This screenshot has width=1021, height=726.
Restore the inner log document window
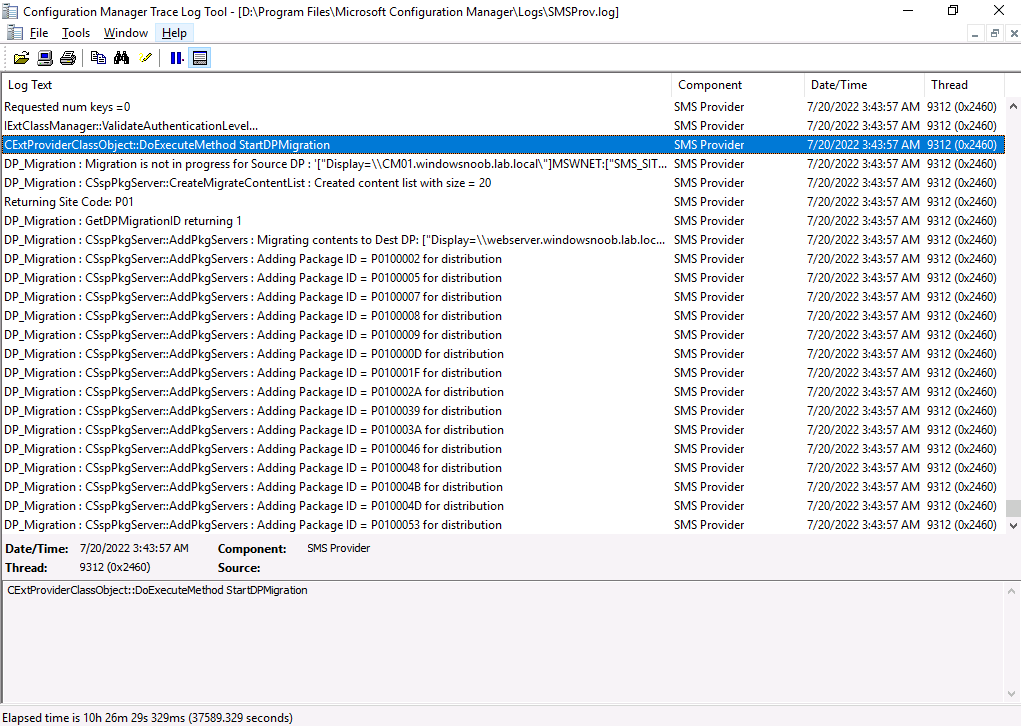[994, 33]
